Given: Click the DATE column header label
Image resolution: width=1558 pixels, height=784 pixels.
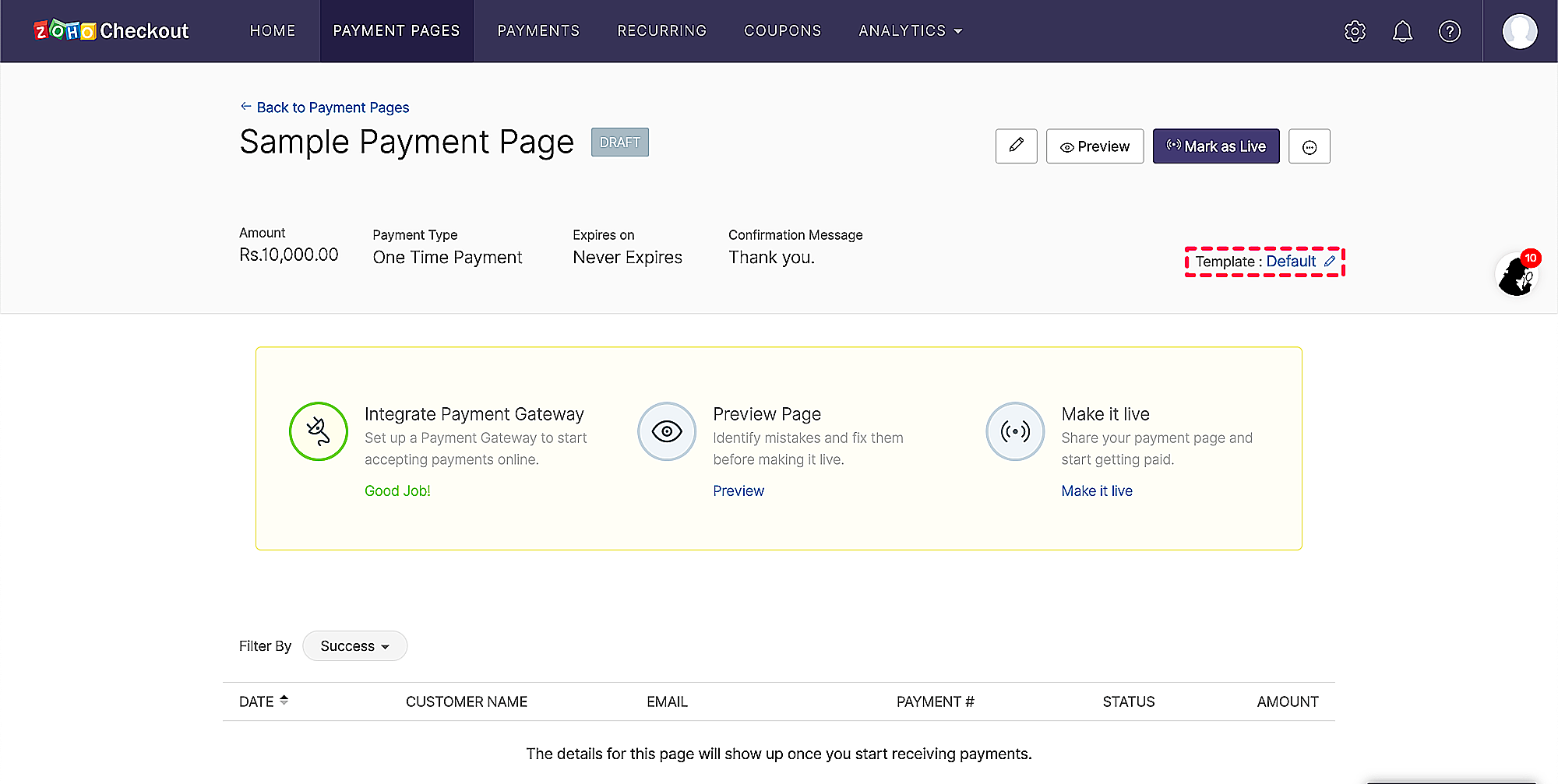Looking at the screenshot, I should click(x=256, y=702).
